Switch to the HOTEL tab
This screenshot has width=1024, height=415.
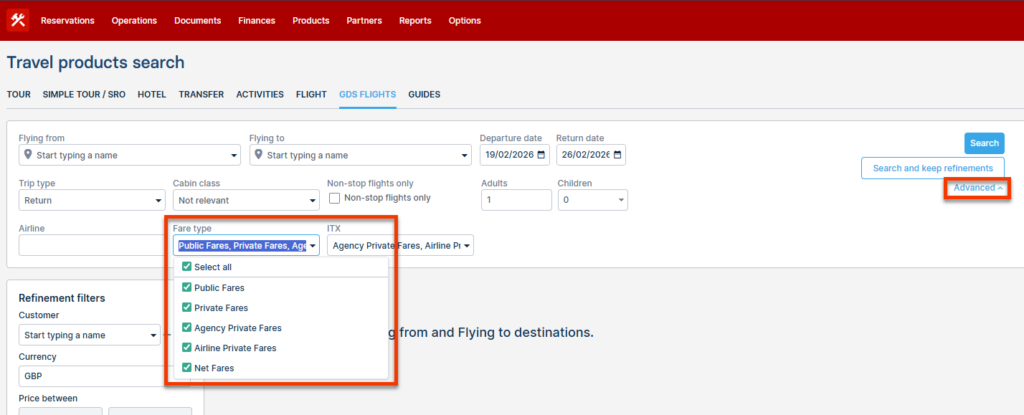151,94
